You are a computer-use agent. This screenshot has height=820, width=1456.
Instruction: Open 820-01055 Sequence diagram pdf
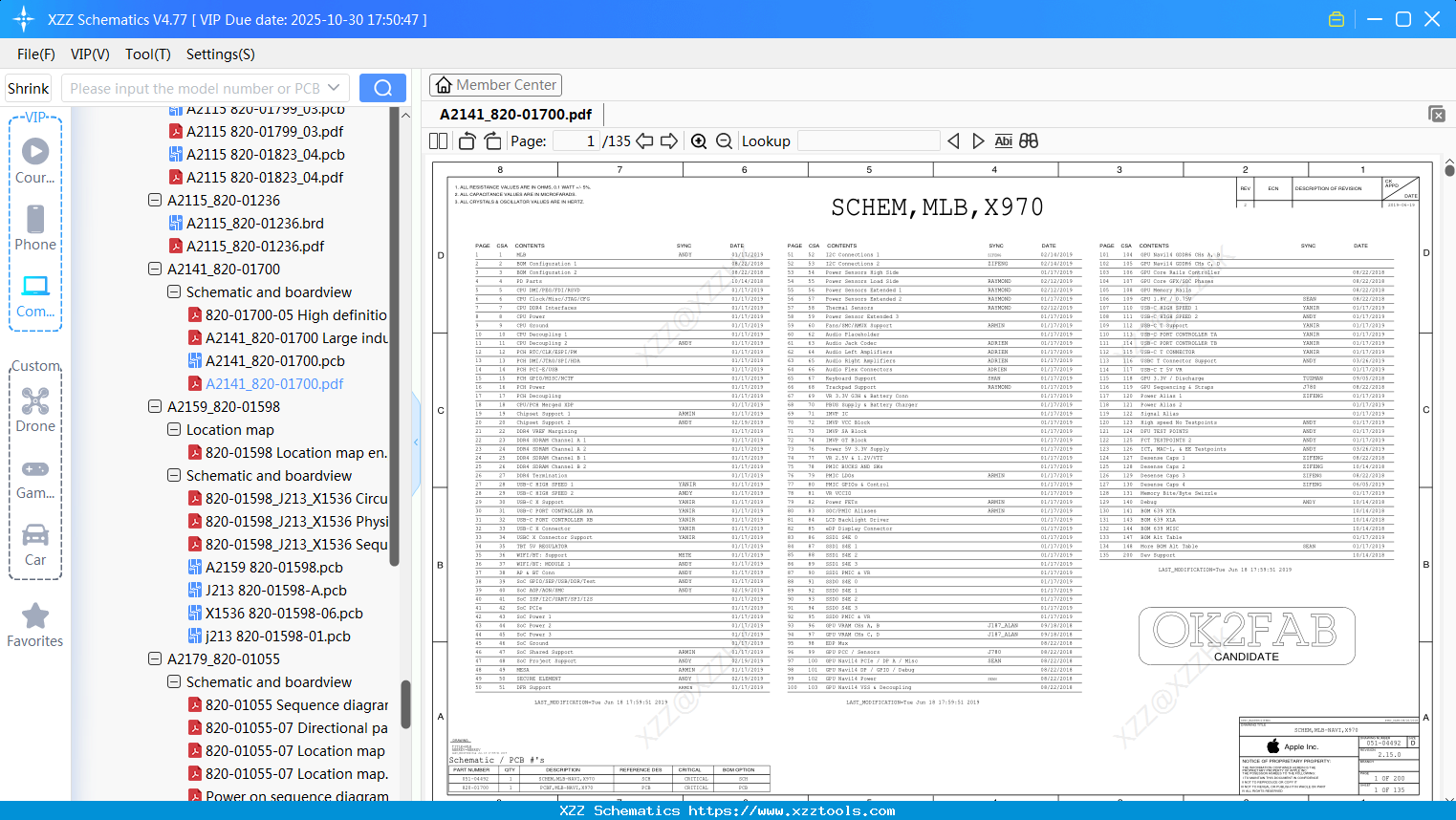coord(288,705)
